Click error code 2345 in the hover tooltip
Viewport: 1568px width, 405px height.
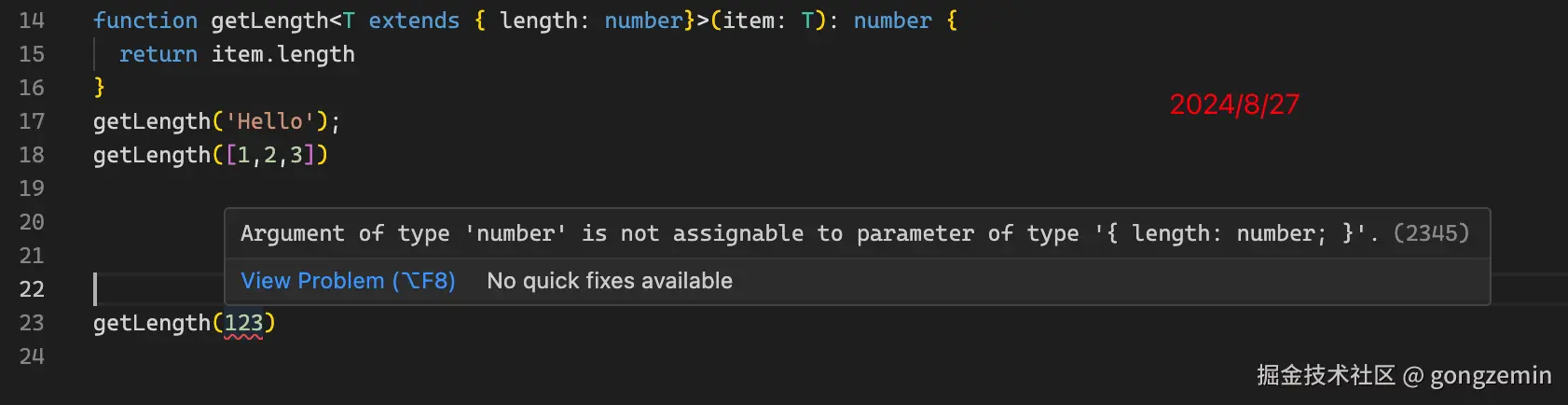click(x=1431, y=233)
